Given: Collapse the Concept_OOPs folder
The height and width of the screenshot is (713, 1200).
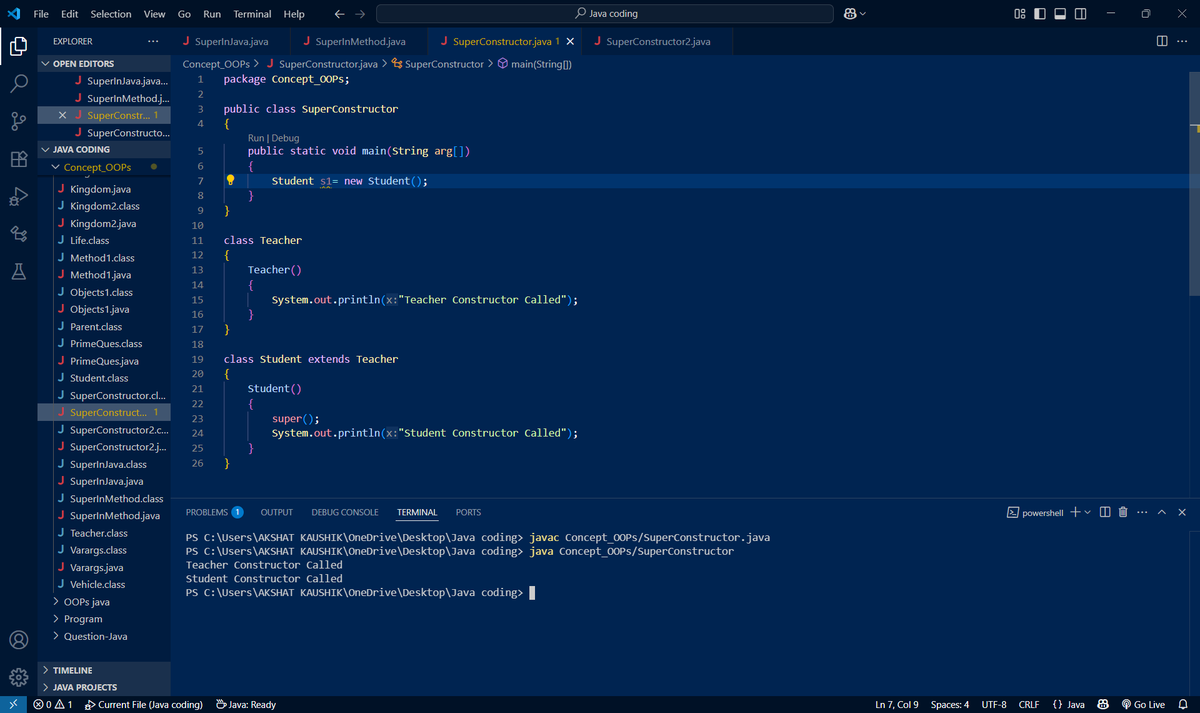Looking at the screenshot, I should 104,167.
